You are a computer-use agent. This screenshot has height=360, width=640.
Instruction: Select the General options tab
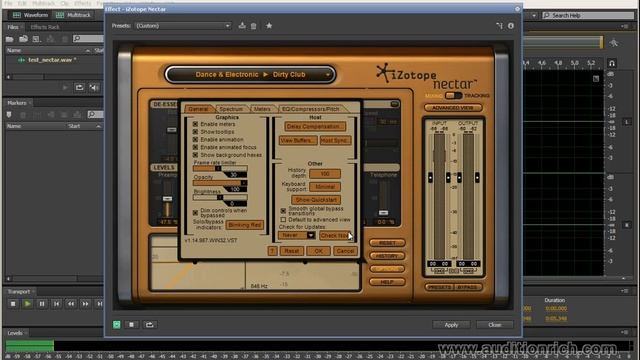(x=198, y=109)
